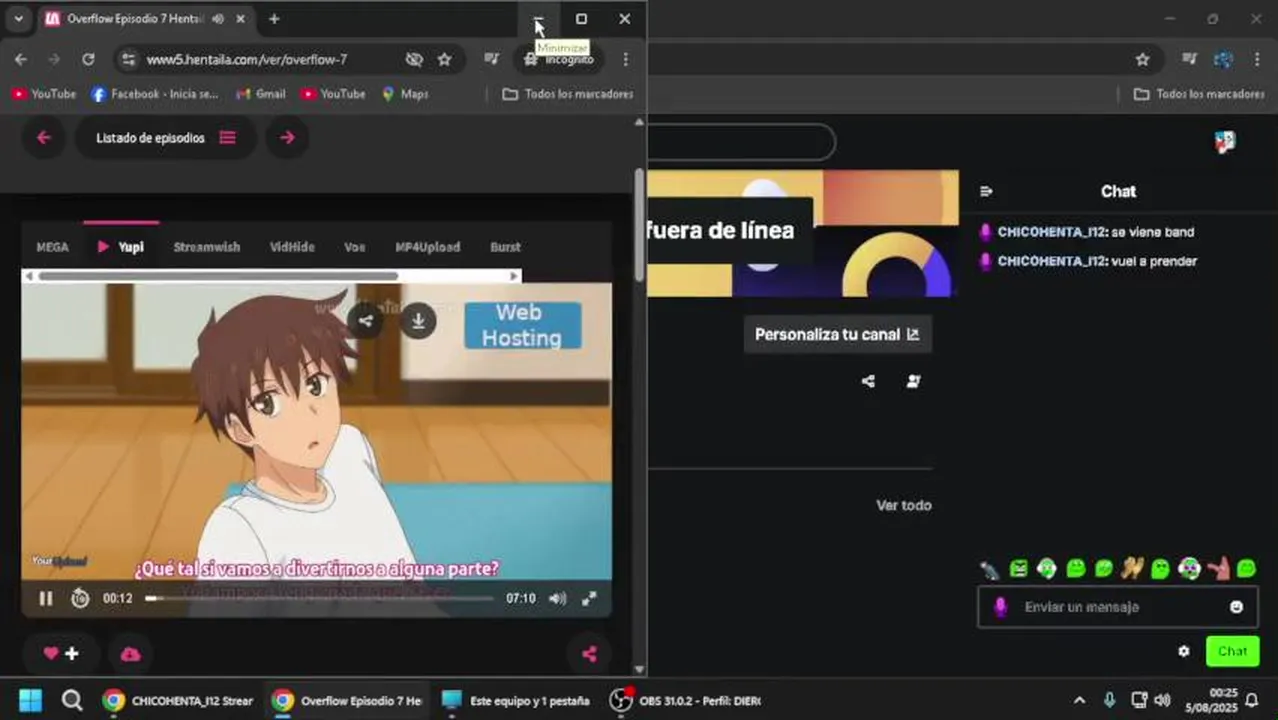Screen dimensions: 1278x720
Task: Mute the tab via the tab's speaker icon
Action: (217, 19)
